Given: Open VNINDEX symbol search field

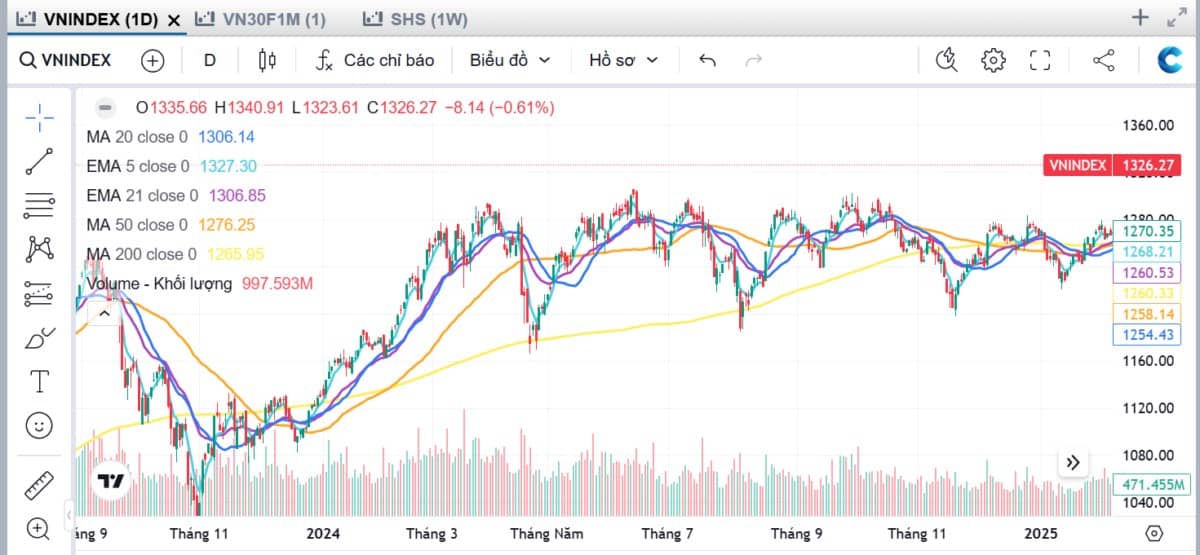Looking at the screenshot, I should pos(67,60).
